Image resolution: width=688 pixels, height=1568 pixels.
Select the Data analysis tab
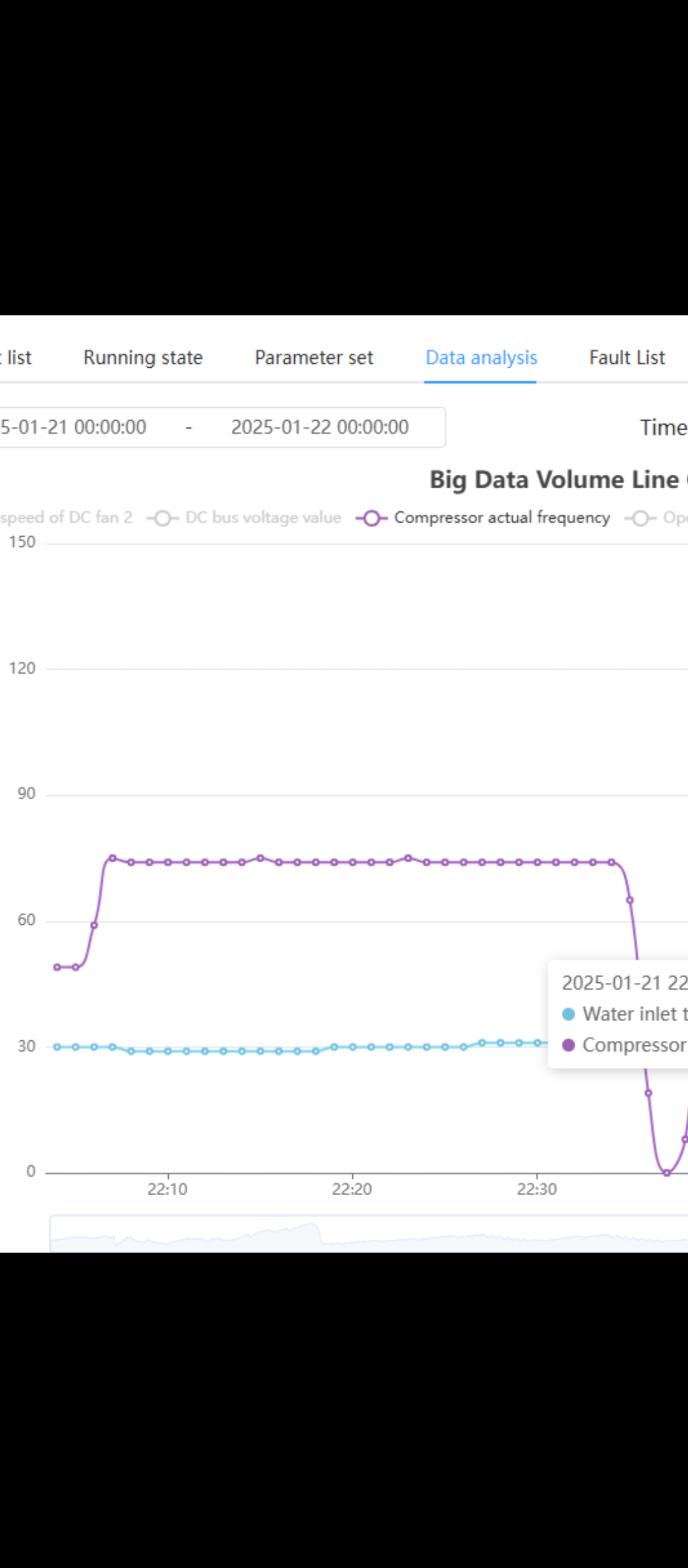click(481, 358)
